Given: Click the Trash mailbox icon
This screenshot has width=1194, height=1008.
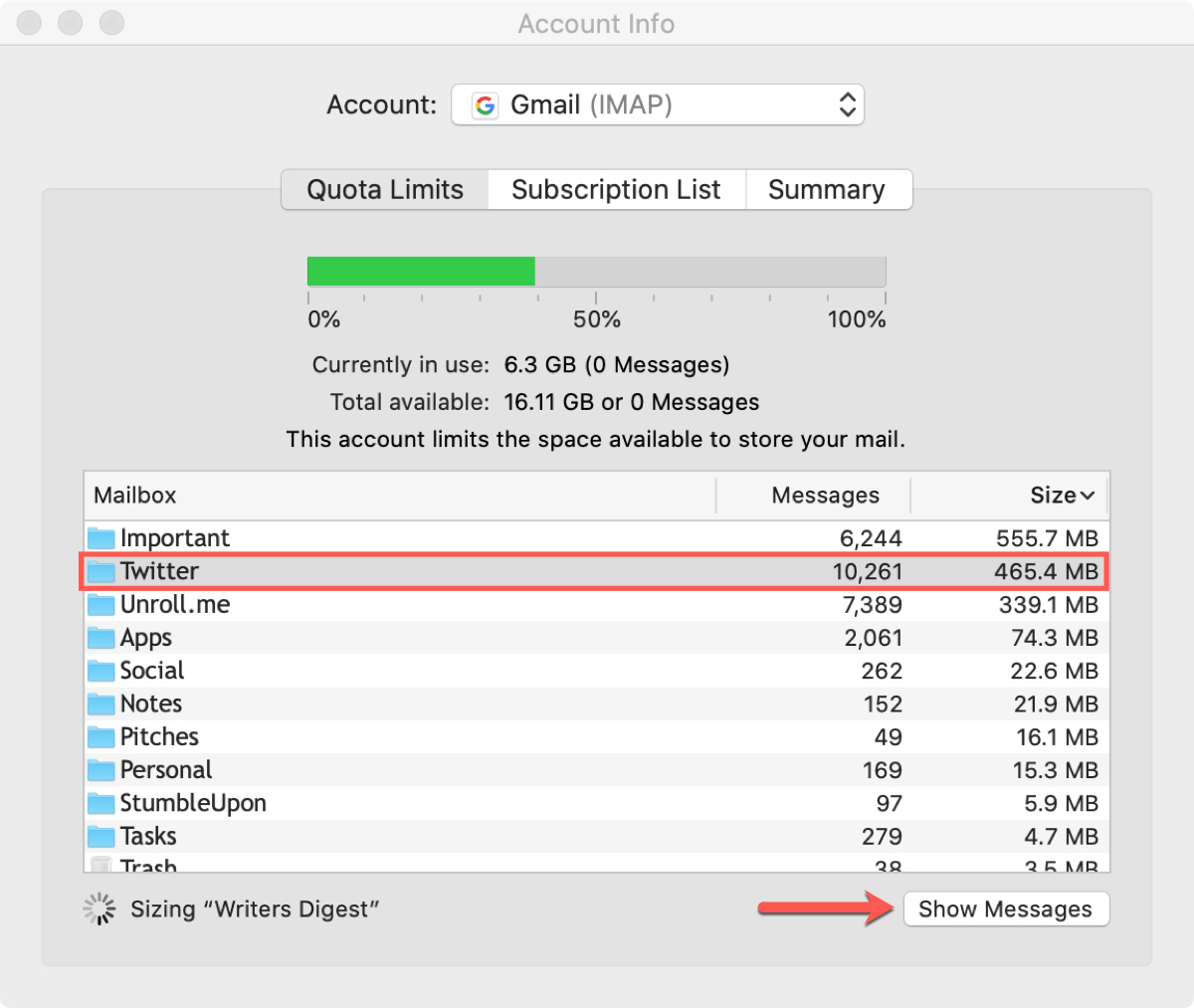Looking at the screenshot, I should pos(100,864).
